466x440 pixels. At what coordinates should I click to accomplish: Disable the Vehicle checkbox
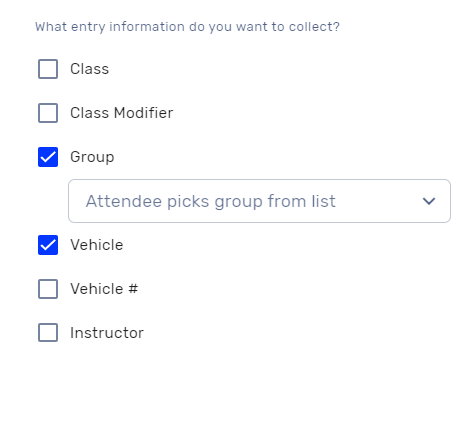pyautogui.click(x=48, y=245)
